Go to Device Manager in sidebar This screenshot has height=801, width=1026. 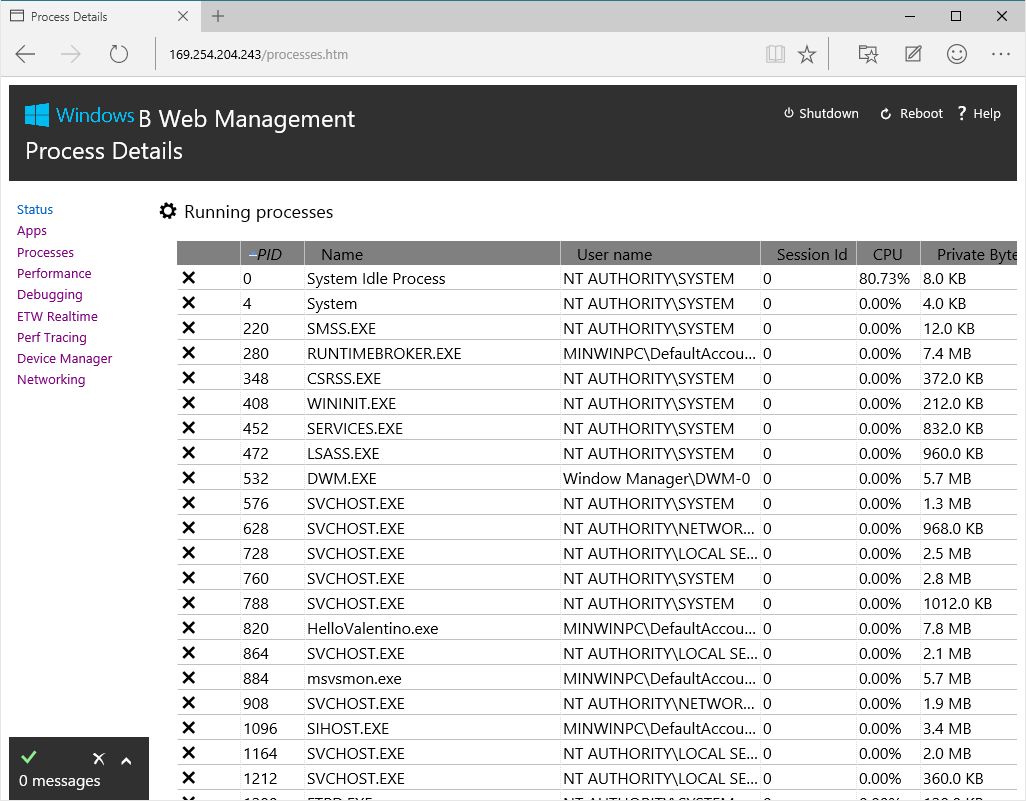[x=64, y=359]
